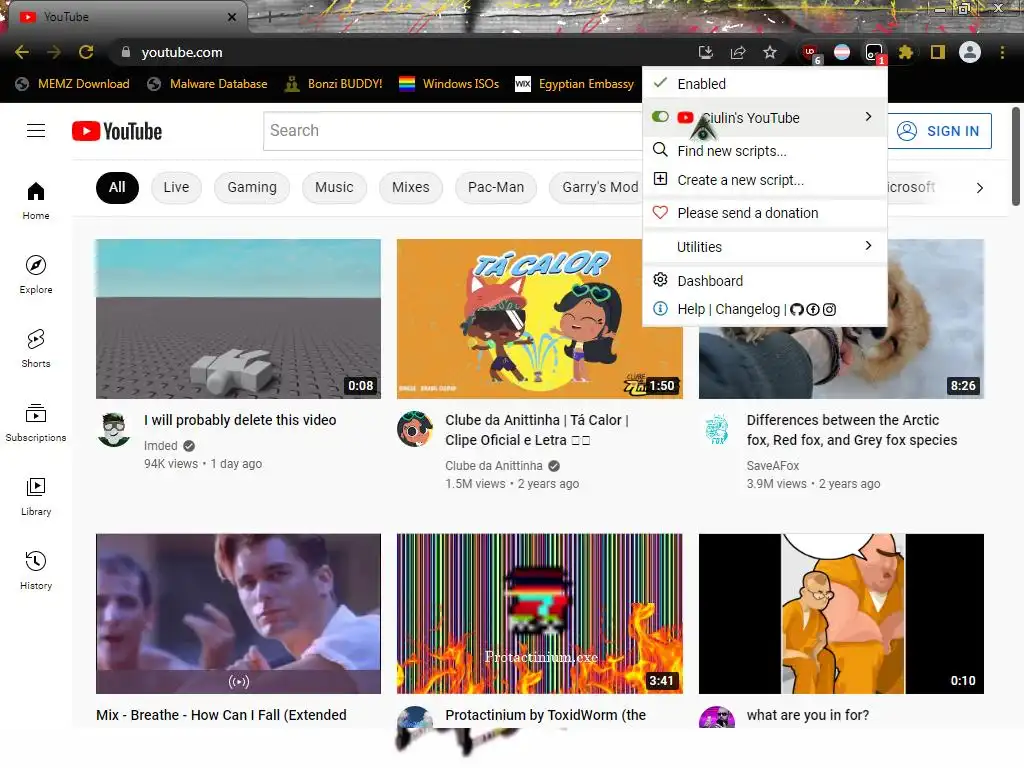This screenshot has height=768, width=1024.
Task: Click the youtube.com address bar text
Action: point(182,52)
